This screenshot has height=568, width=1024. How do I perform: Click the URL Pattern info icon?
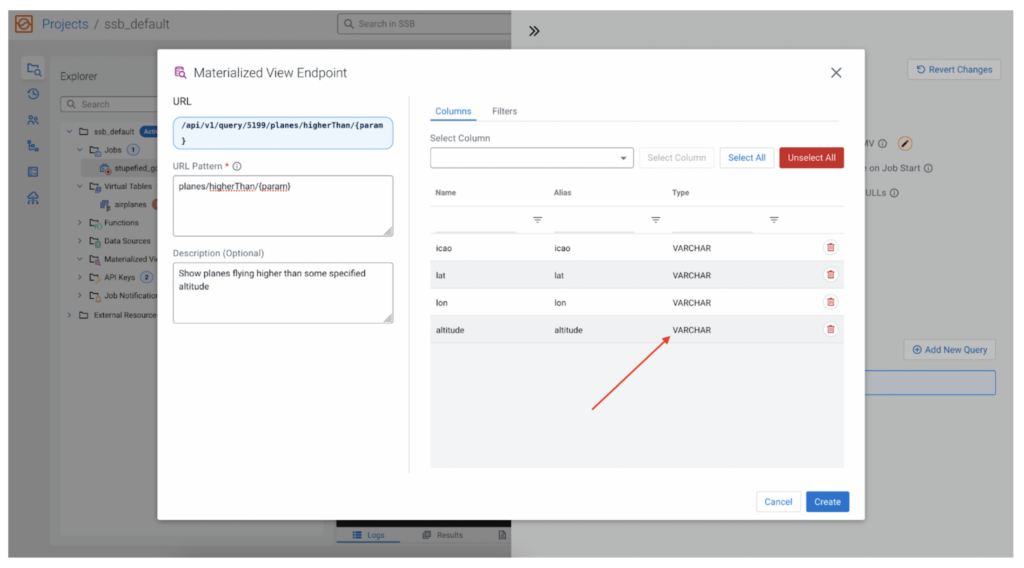(237, 166)
